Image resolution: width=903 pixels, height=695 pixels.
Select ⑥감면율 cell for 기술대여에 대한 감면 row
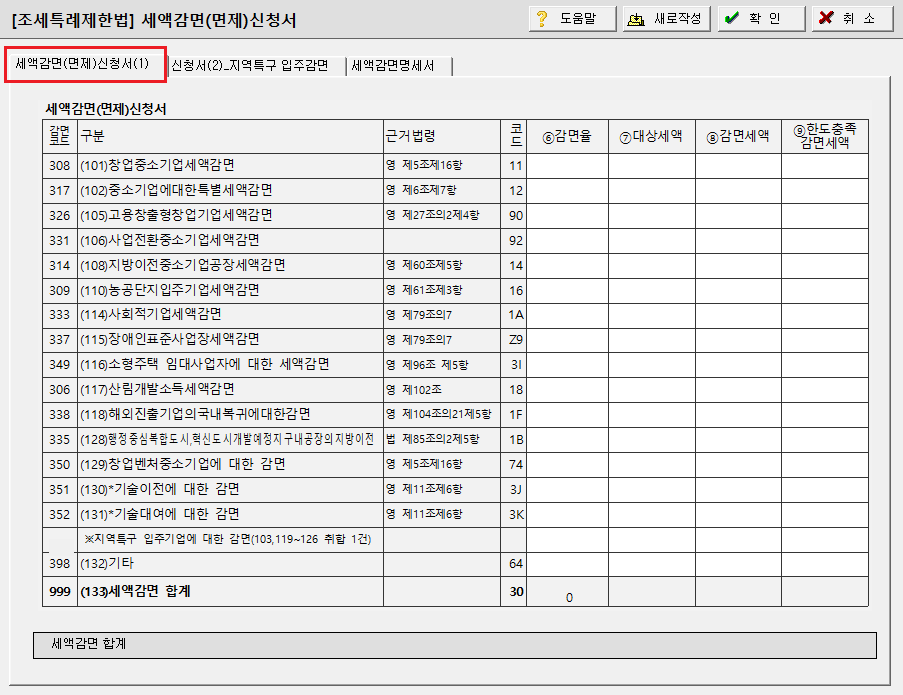pyautogui.click(x=567, y=515)
